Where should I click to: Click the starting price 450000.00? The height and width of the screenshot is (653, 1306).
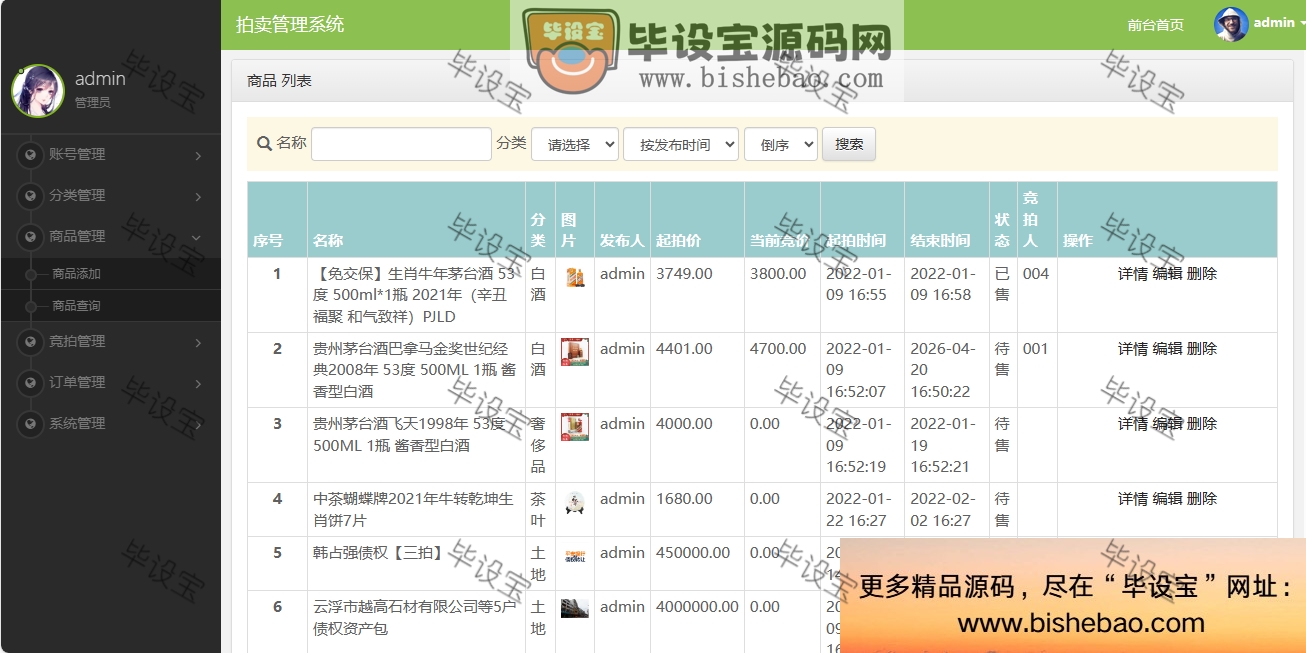(693, 553)
